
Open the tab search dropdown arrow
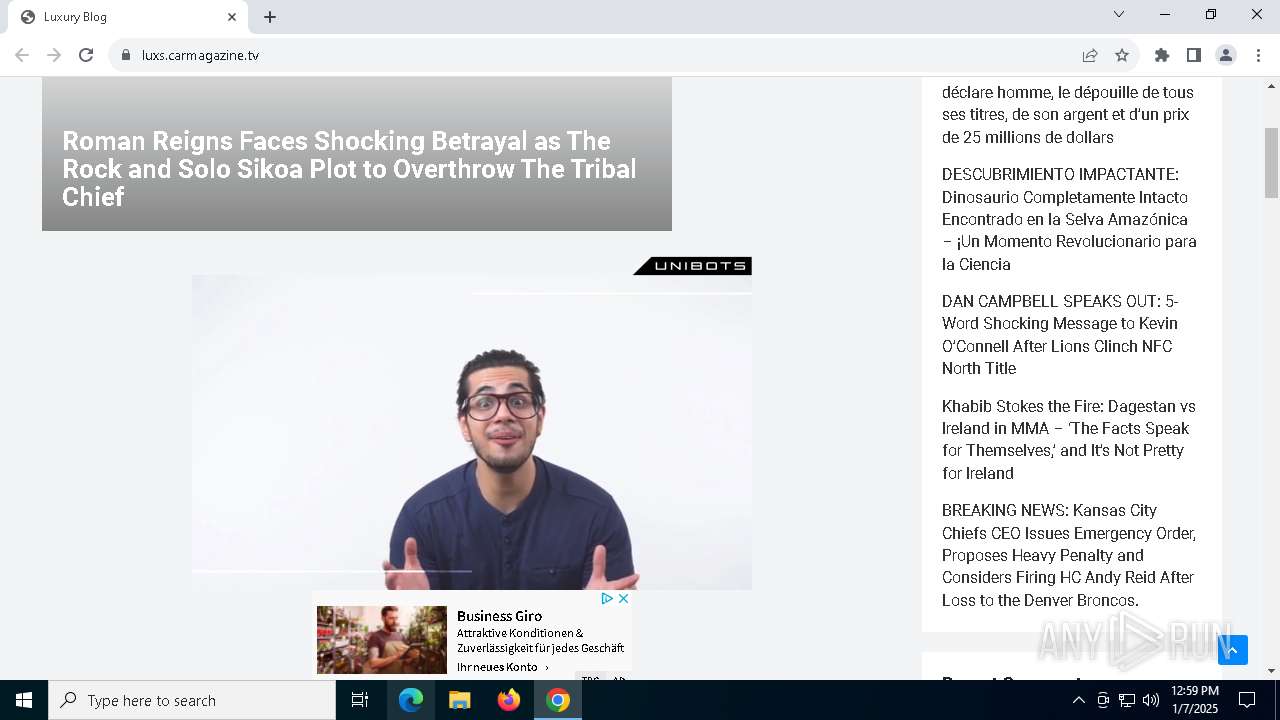pyautogui.click(x=1119, y=14)
